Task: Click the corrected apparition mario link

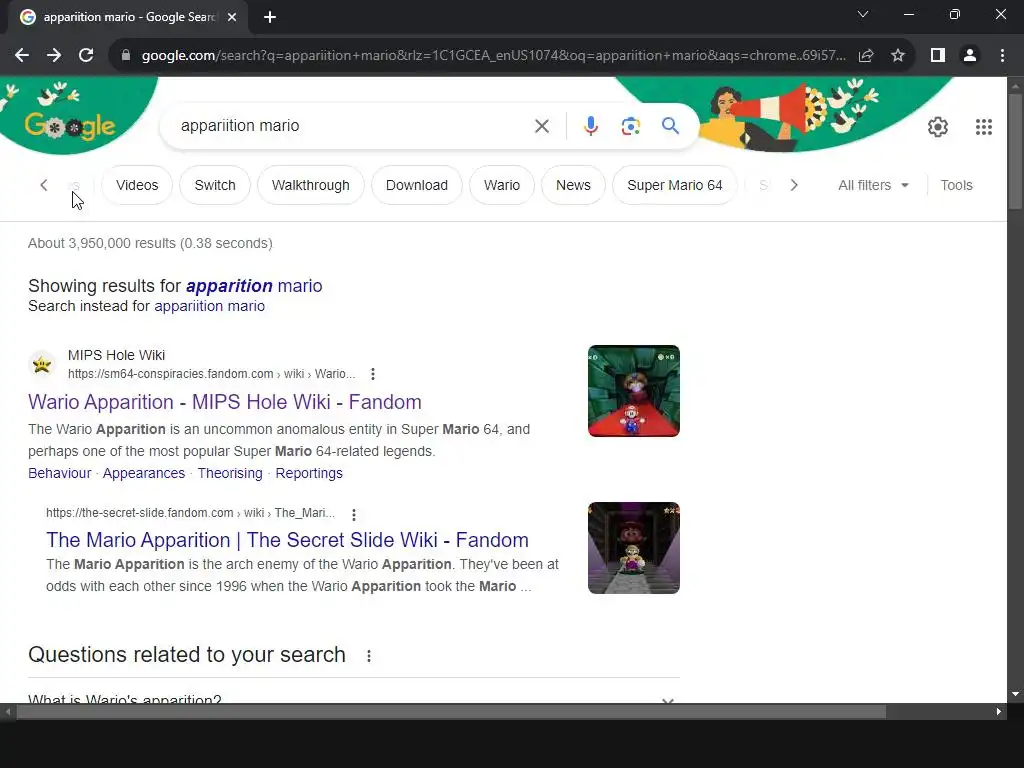Action: (x=254, y=286)
